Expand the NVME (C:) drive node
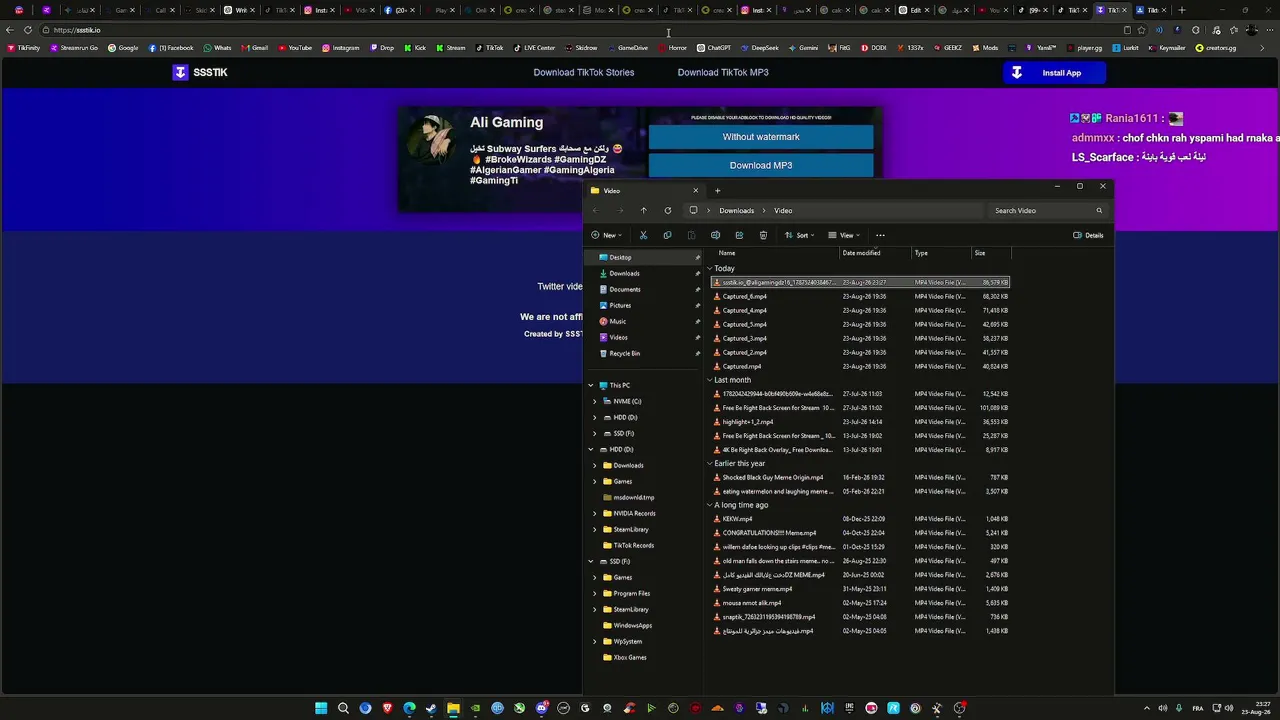 [x=594, y=401]
